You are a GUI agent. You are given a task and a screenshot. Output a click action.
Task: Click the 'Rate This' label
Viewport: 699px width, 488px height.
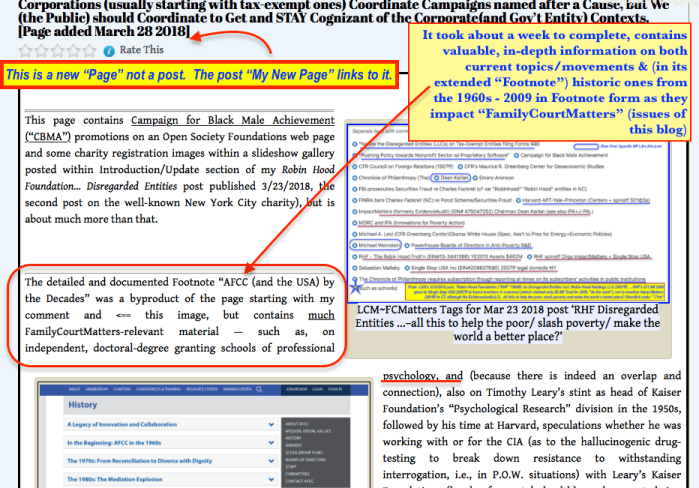[x=142, y=49]
